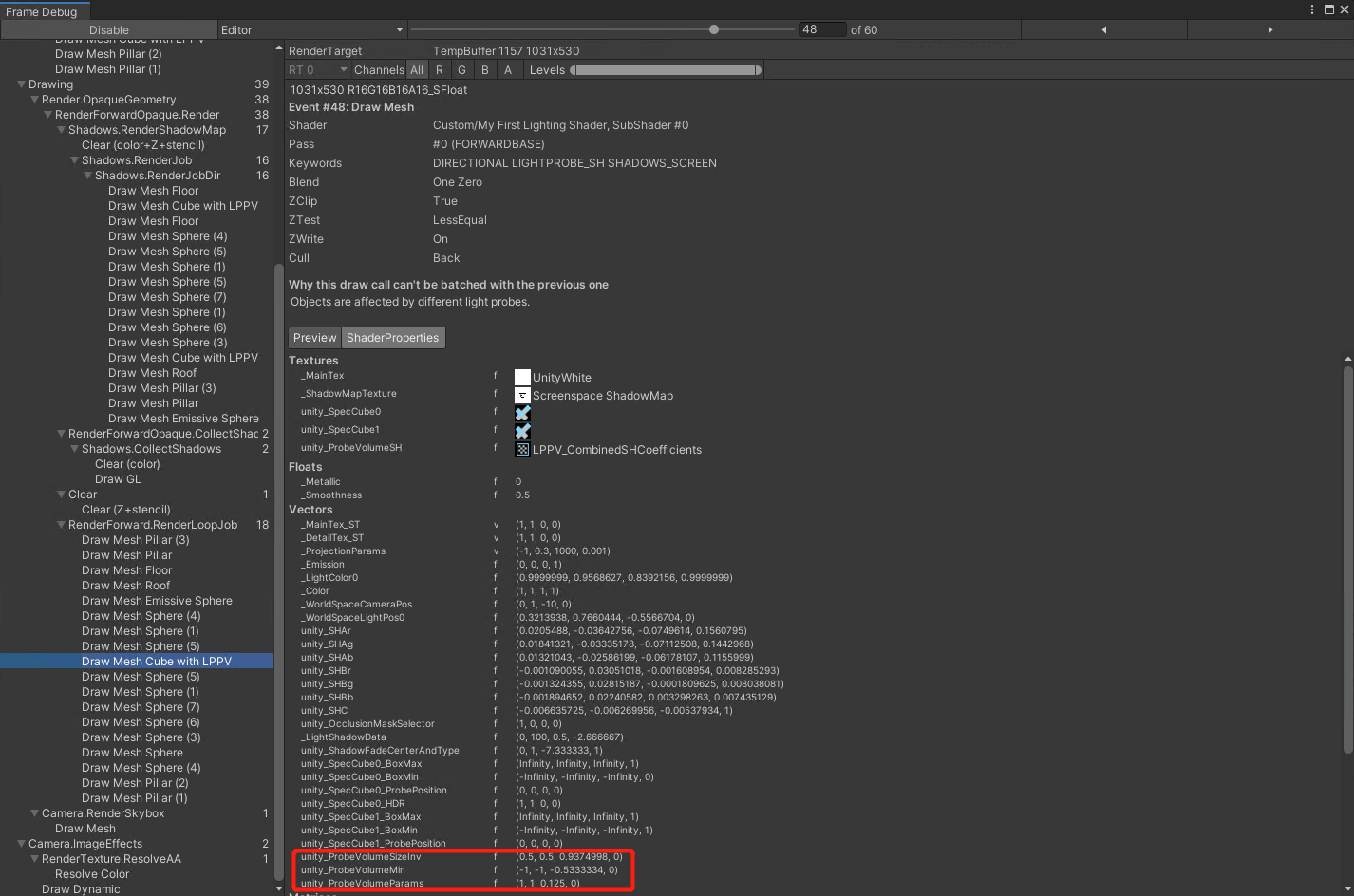This screenshot has height=896, width=1354.
Task: Collapse Shadows.RenderShadowMap node
Action: coord(61,130)
